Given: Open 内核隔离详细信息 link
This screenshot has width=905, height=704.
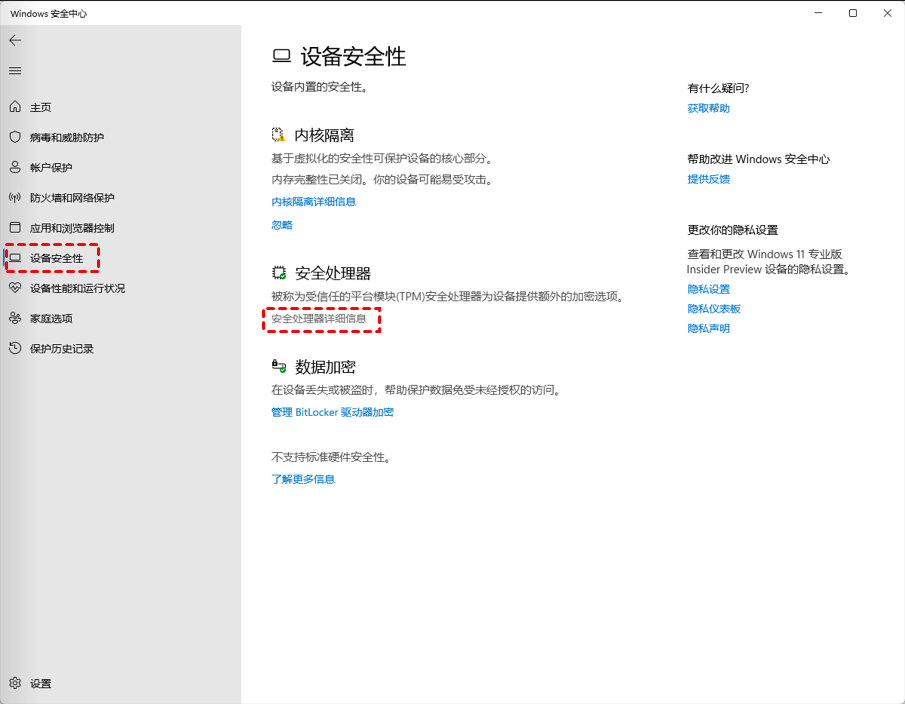Looking at the screenshot, I should click(x=313, y=202).
